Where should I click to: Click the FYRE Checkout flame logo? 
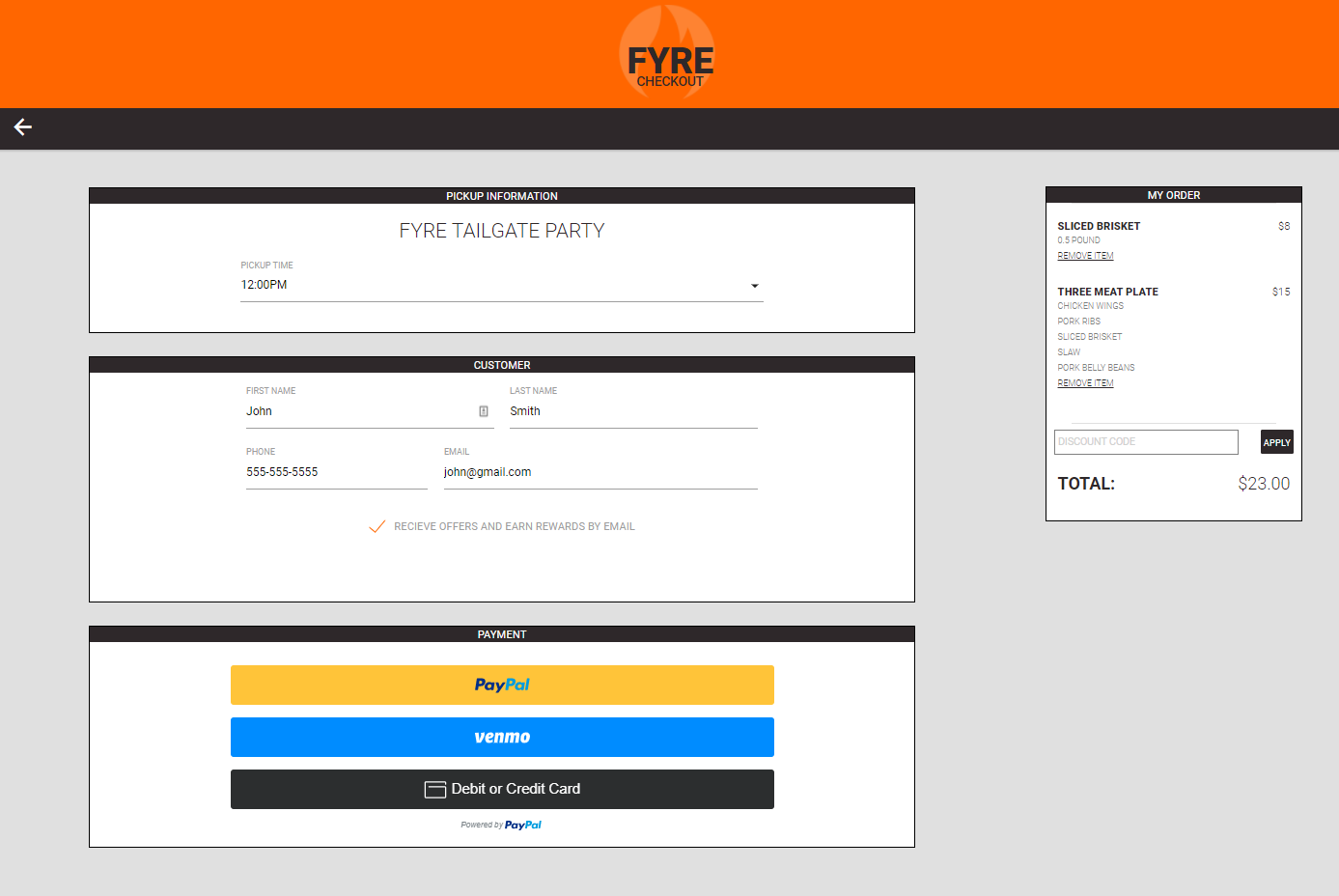pyautogui.click(x=669, y=53)
